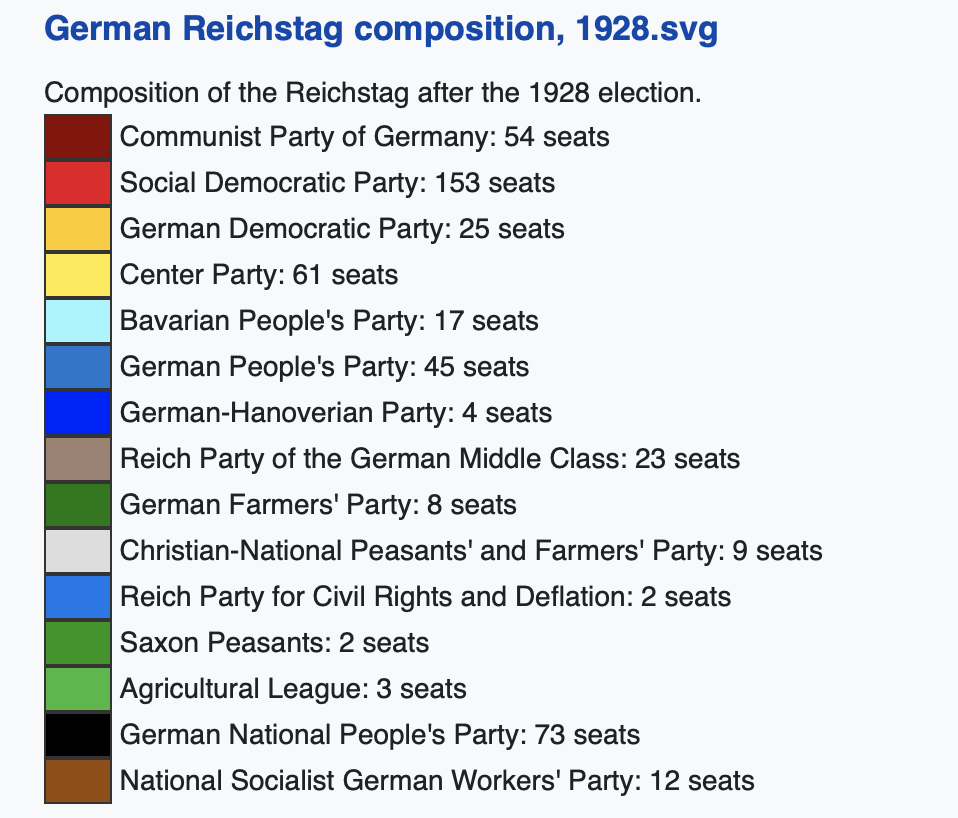
Task: Select the light gray Christian-National Peasants' swatch
Action: pyautogui.click(x=78, y=551)
